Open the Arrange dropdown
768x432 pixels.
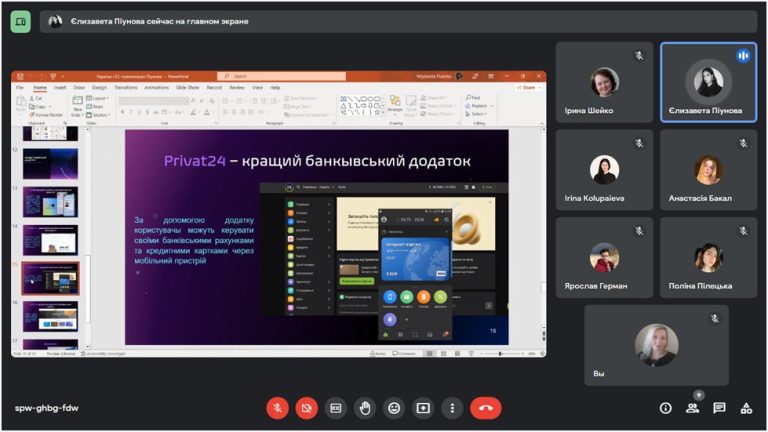(395, 105)
